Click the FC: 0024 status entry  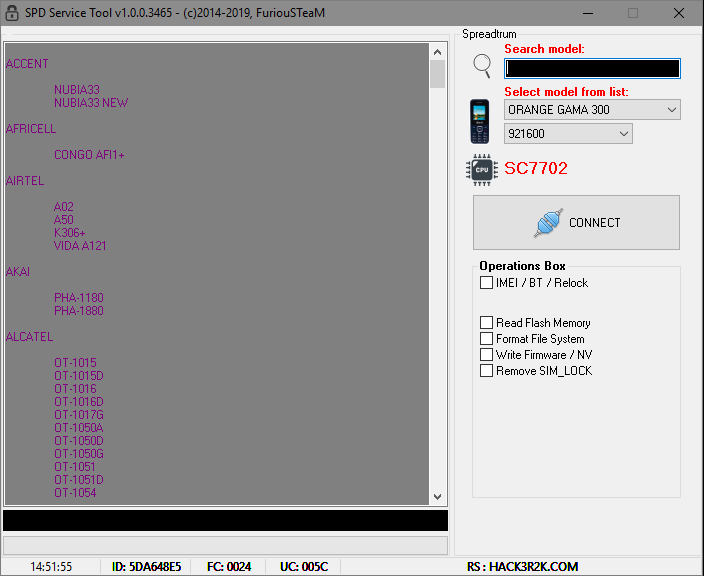(x=229, y=567)
